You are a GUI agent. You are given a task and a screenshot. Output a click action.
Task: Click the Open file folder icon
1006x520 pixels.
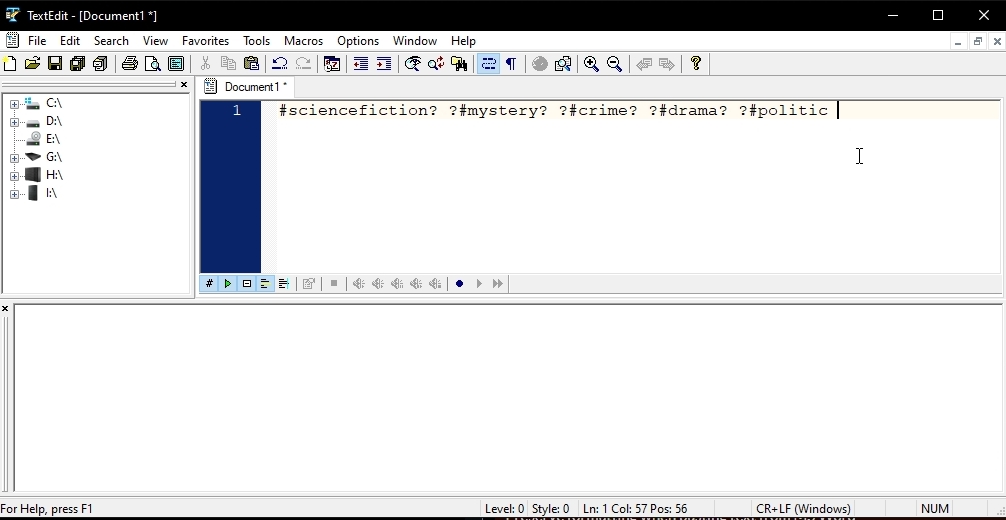coord(32,64)
